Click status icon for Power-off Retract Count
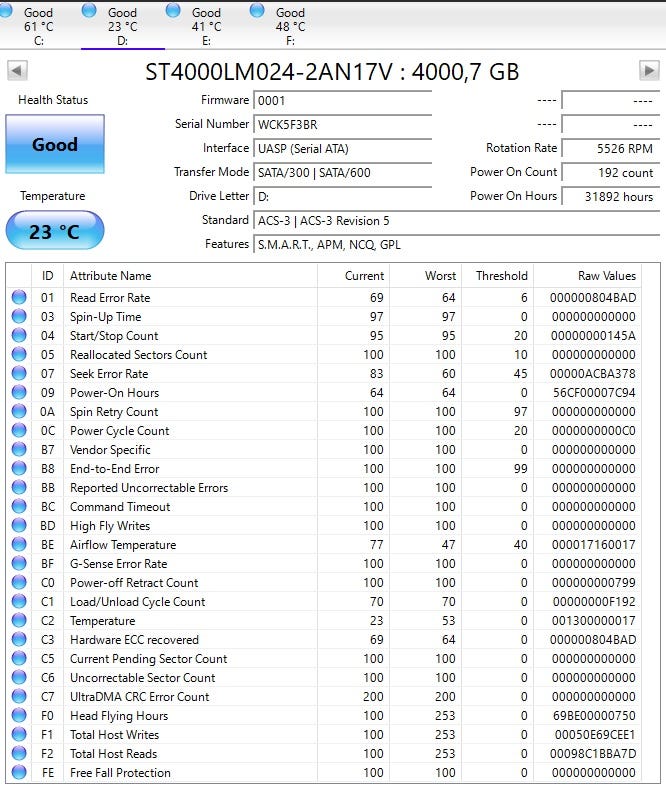The height and width of the screenshot is (790, 666). (19, 582)
